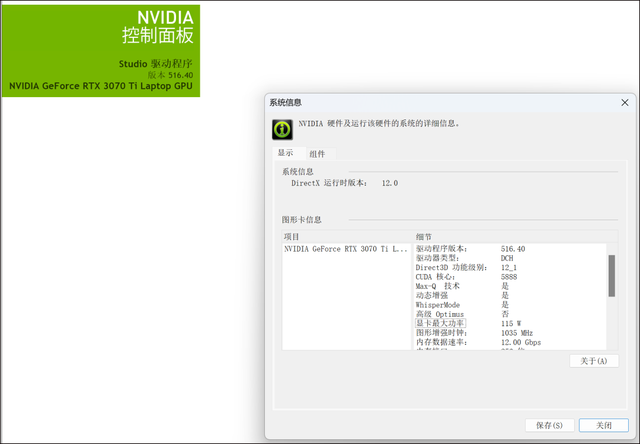Click the 项目 column header

coord(347,237)
